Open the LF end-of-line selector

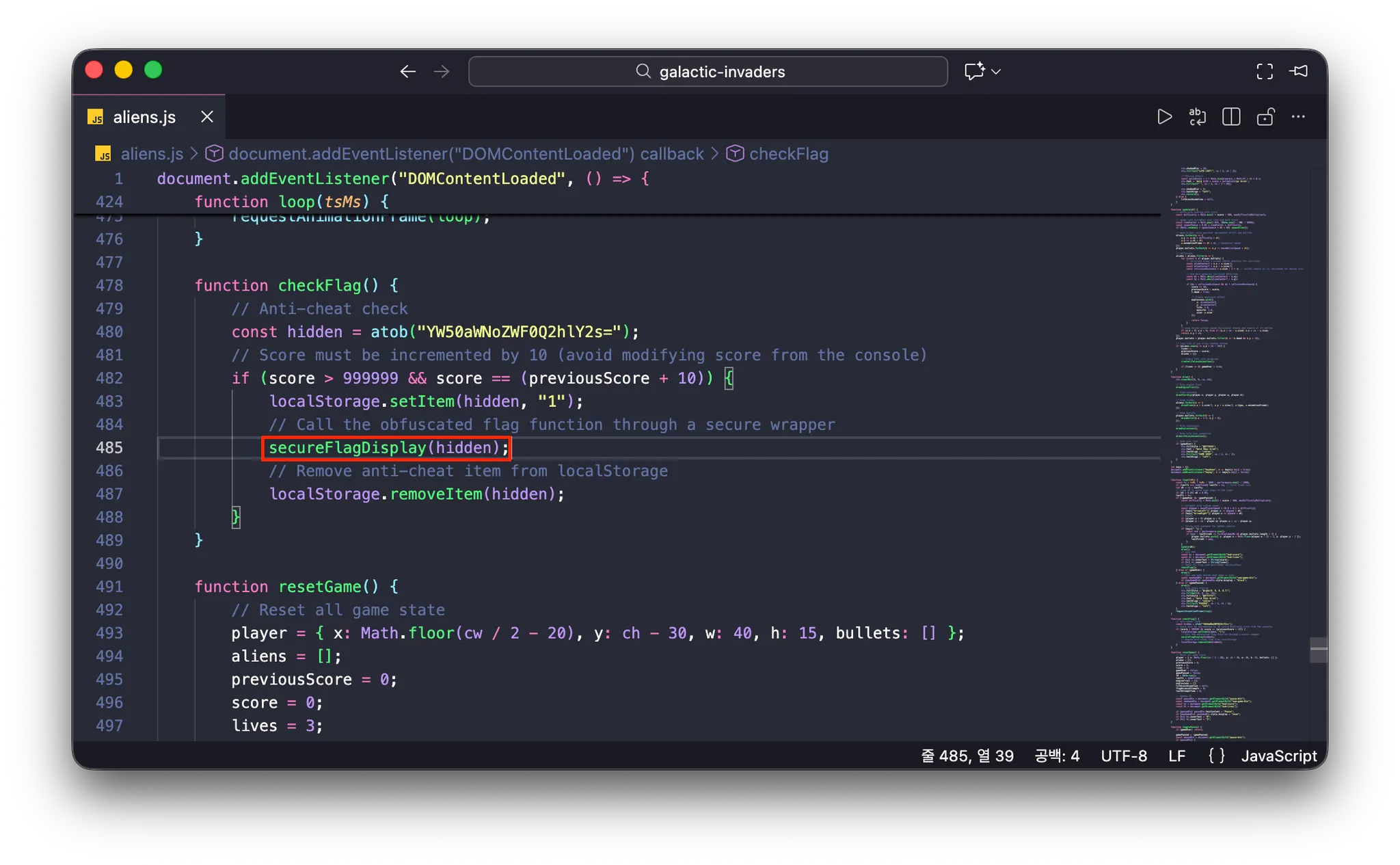pos(1176,756)
